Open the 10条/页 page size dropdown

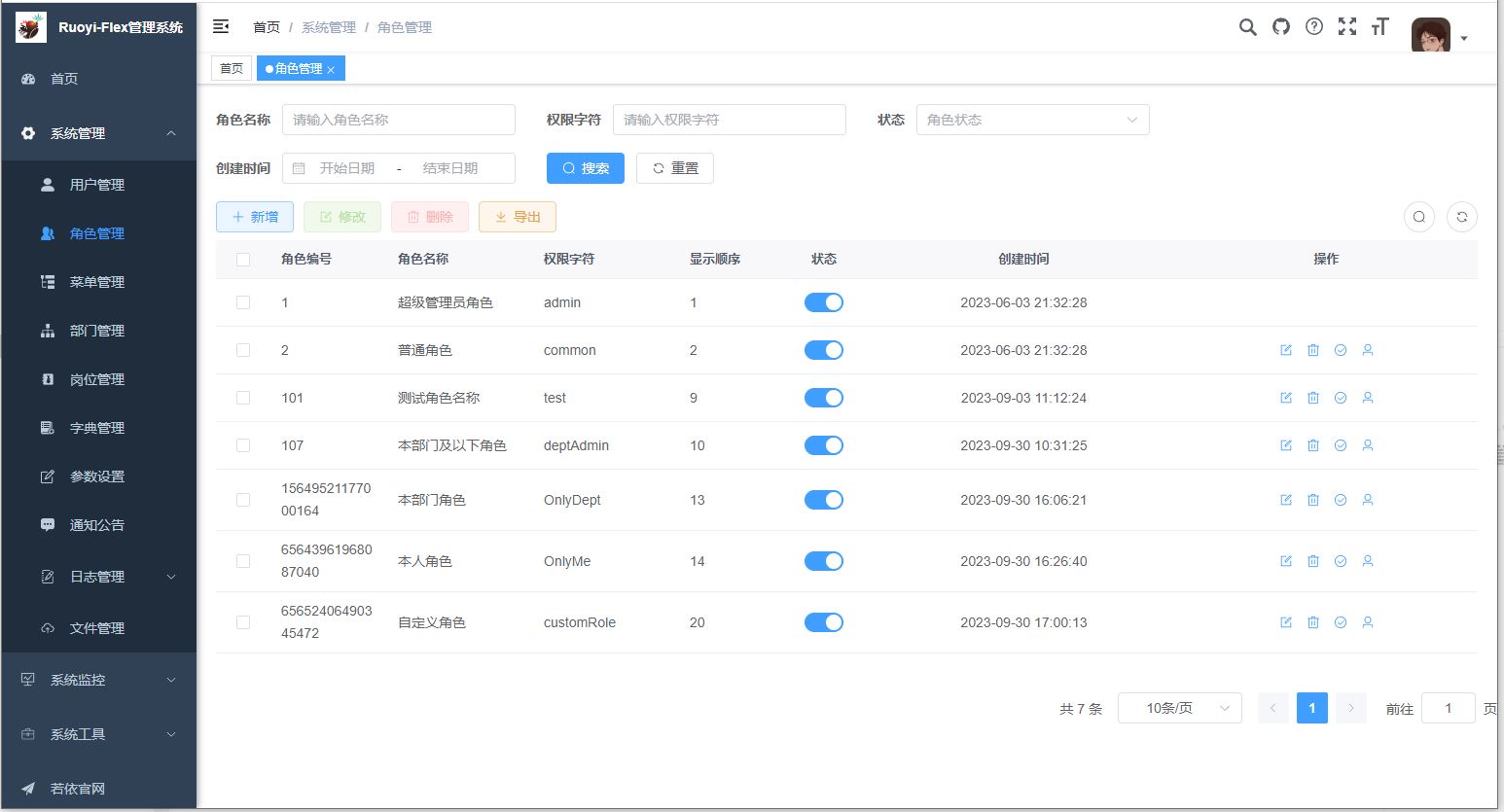(x=1179, y=708)
